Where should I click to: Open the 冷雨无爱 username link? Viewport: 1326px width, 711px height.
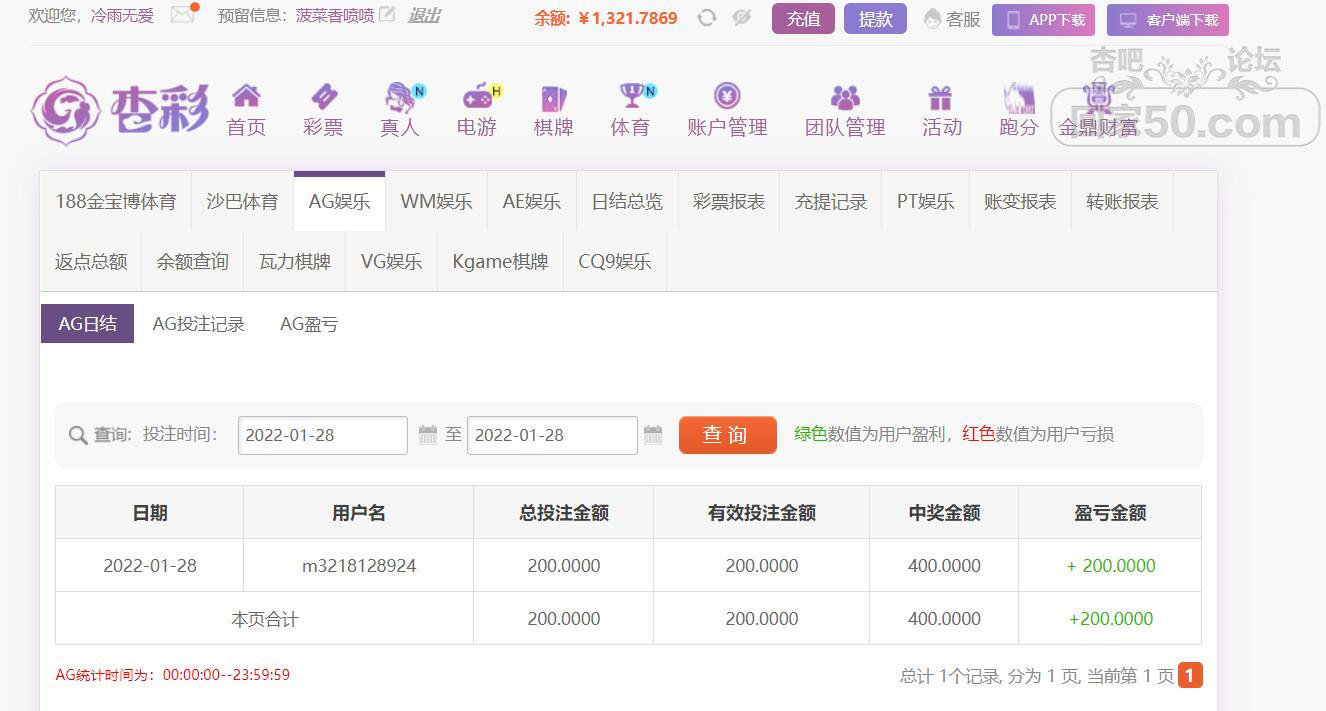pyautogui.click(x=122, y=16)
